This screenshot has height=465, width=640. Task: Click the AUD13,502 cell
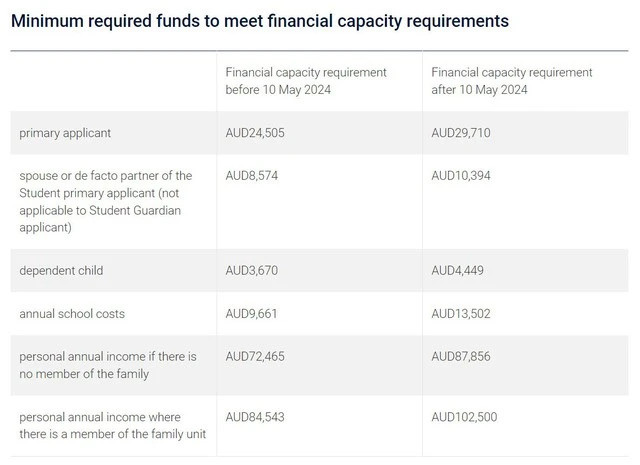point(461,314)
